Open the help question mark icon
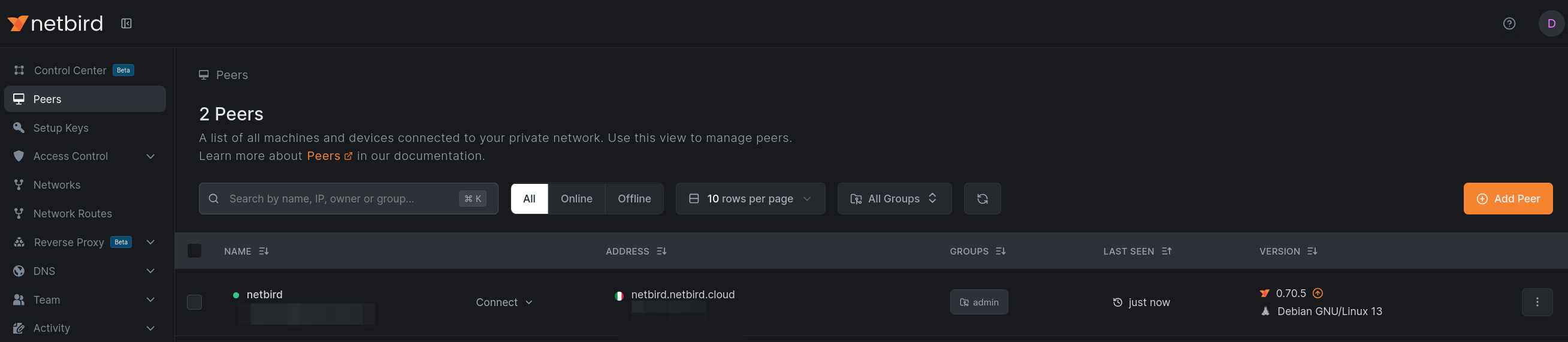Viewport: 1568px width, 342px height. click(1509, 23)
